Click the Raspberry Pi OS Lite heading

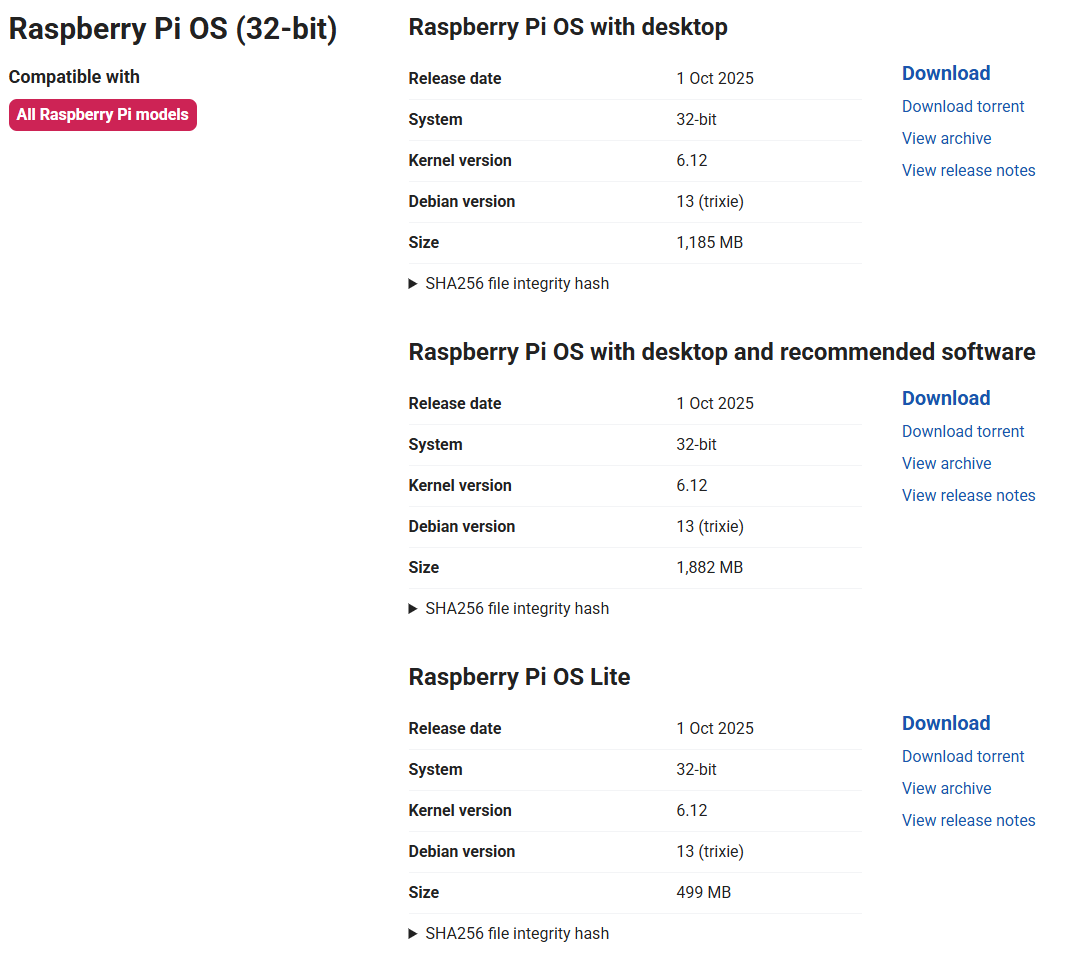(519, 677)
